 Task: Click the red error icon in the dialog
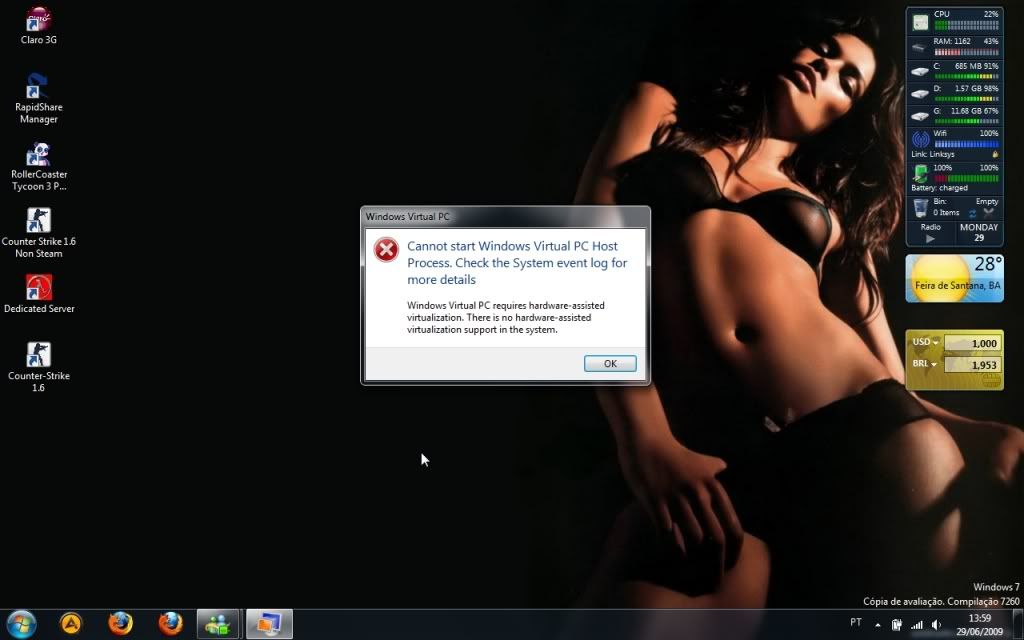386,250
